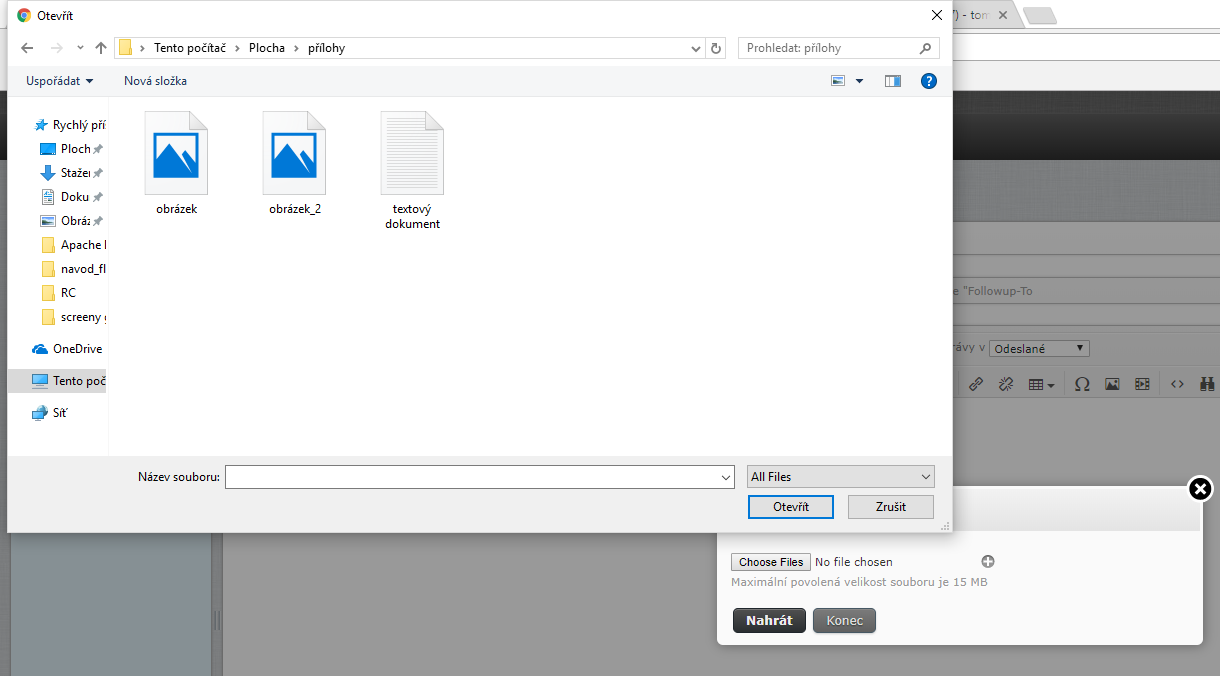This screenshot has height=676, width=1220.
Task: Click the insert link icon
Action: click(976, 384)
